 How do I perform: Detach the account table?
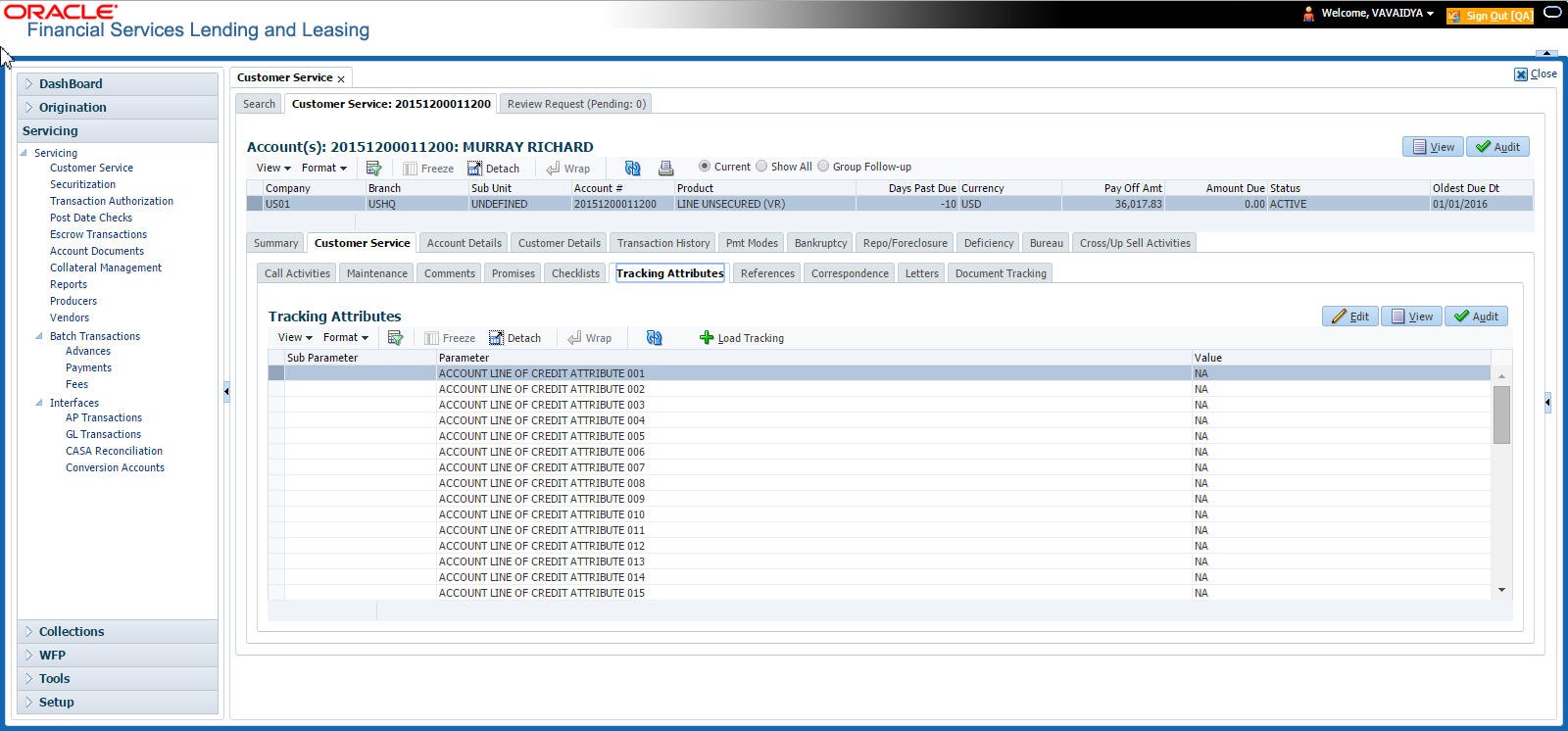tap(493, 169)
